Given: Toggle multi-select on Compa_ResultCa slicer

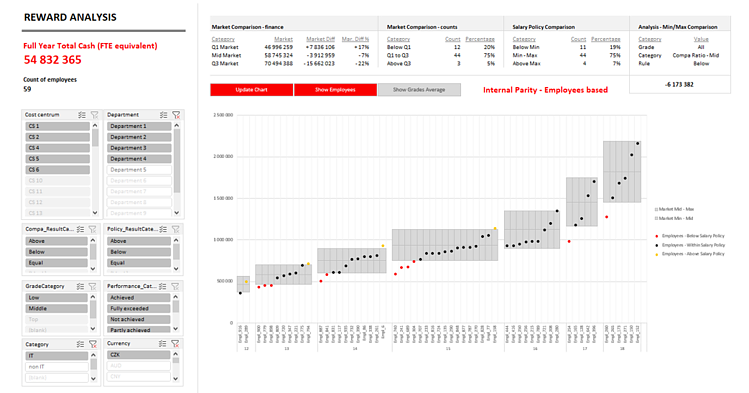Looking at the screenshot, I should [x=81, y=229].
